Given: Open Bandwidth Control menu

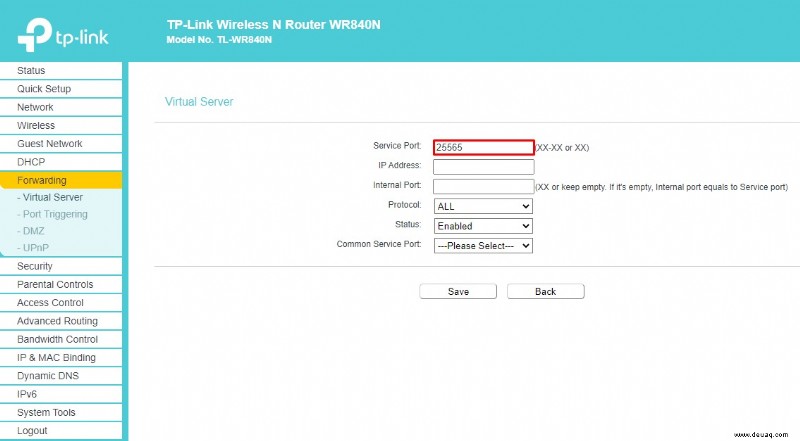Looking at the screenshot, I should [x=61, y=340].
